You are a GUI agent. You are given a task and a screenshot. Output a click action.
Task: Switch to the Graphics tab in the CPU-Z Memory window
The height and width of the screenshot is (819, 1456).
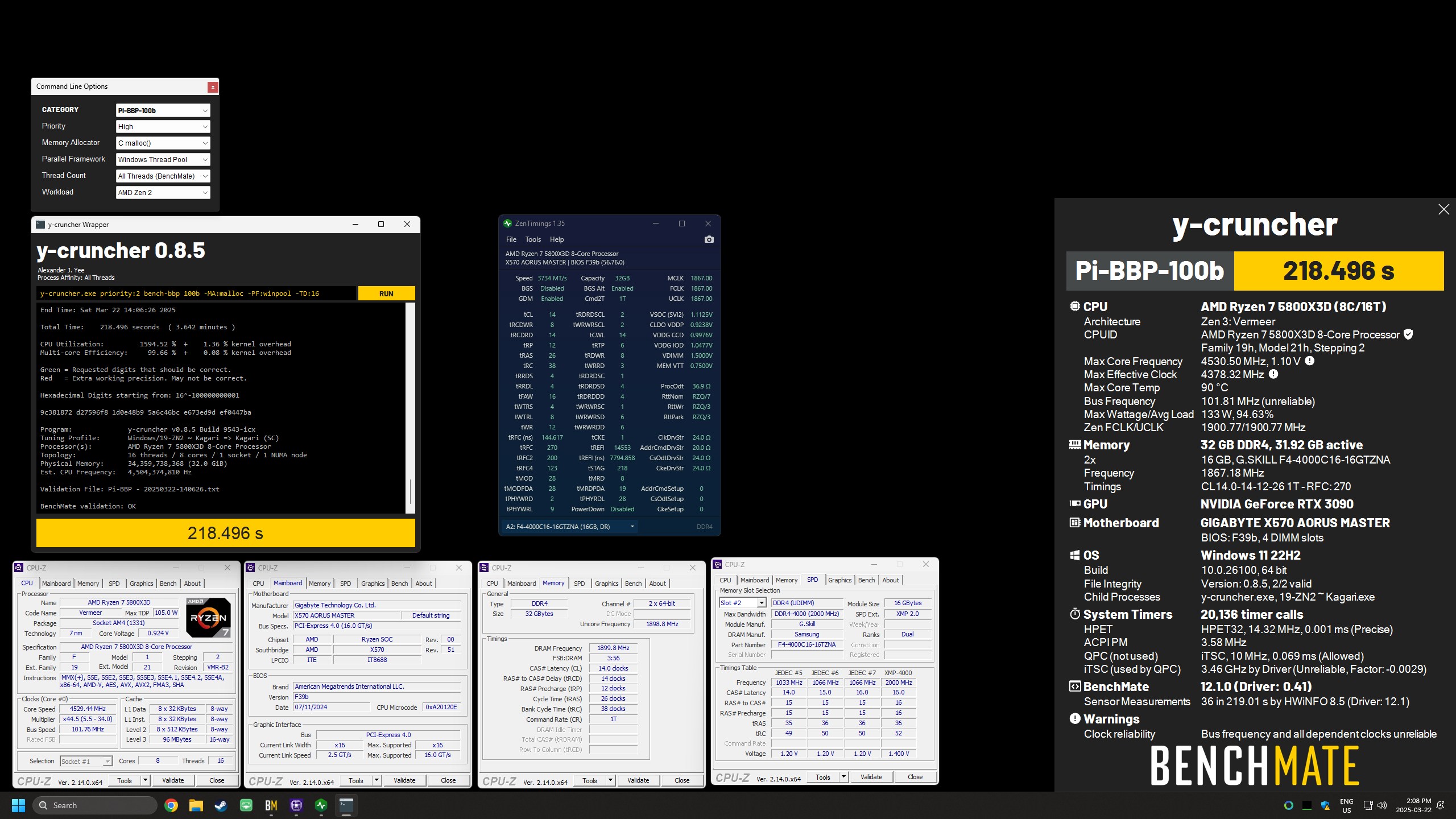[606, 584]
